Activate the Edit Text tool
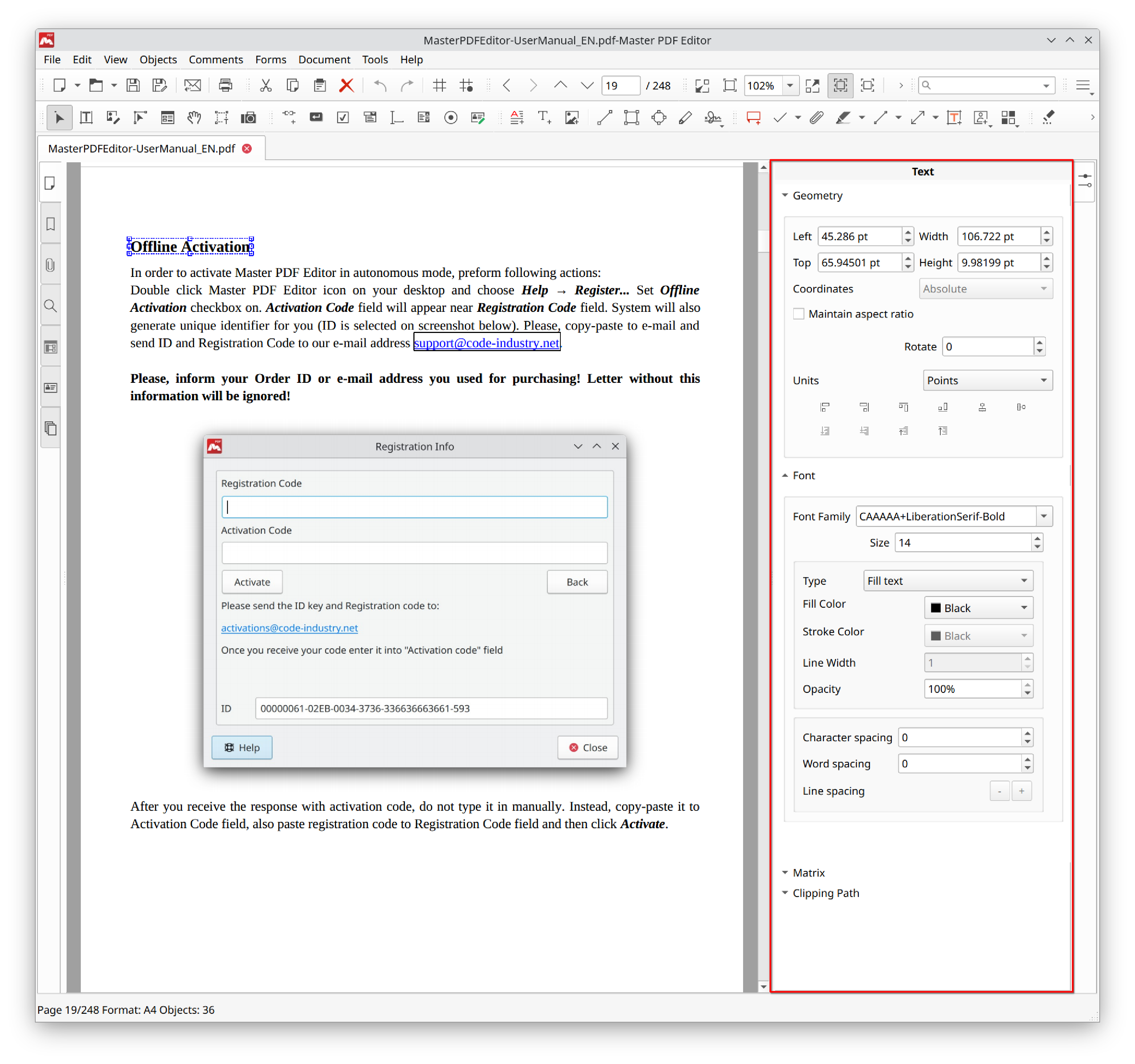This screenshot has height=1064, width=1135. tap(86, 118)
